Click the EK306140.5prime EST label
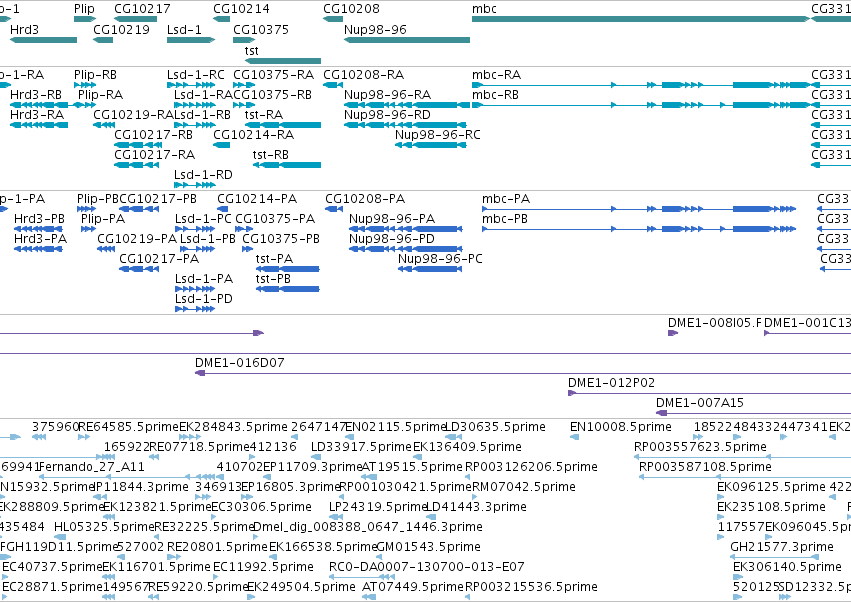 click(787, 567)
